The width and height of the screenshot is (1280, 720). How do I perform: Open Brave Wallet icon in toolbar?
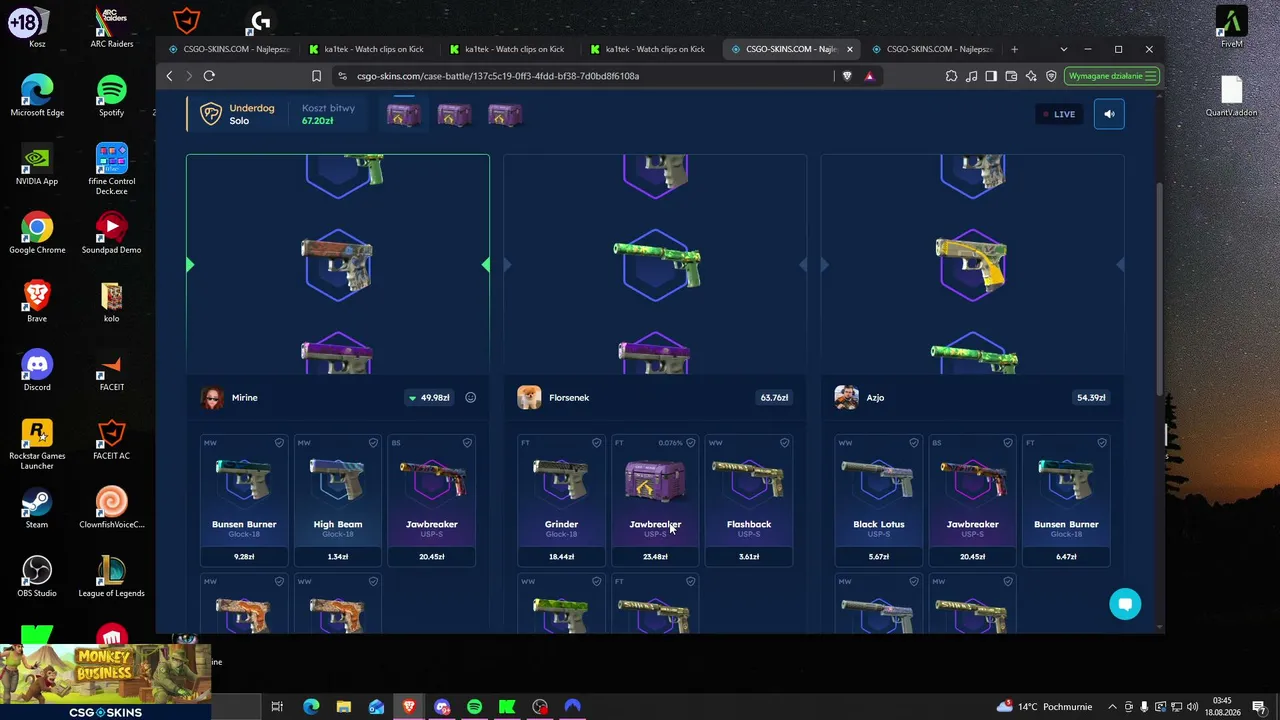[x=1011, y=76]
